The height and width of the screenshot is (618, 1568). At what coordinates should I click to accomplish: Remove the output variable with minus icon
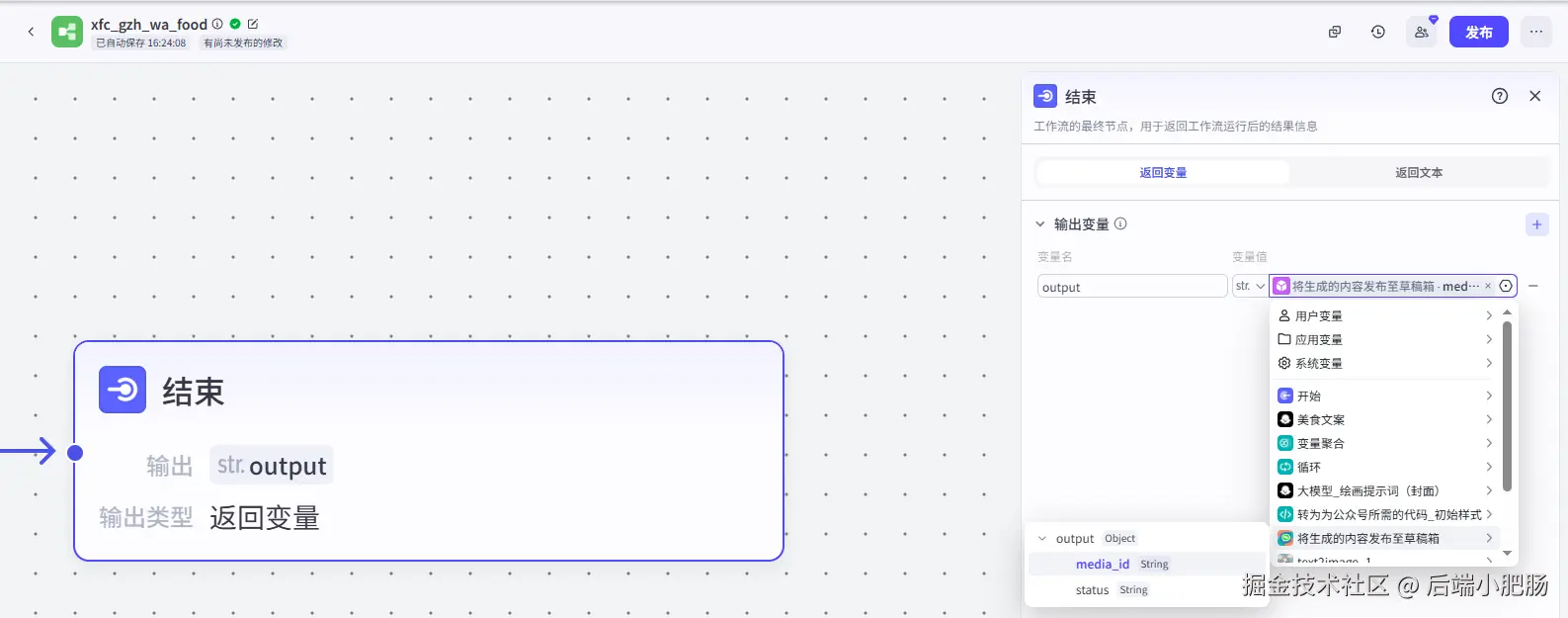tap(1533, 286)
